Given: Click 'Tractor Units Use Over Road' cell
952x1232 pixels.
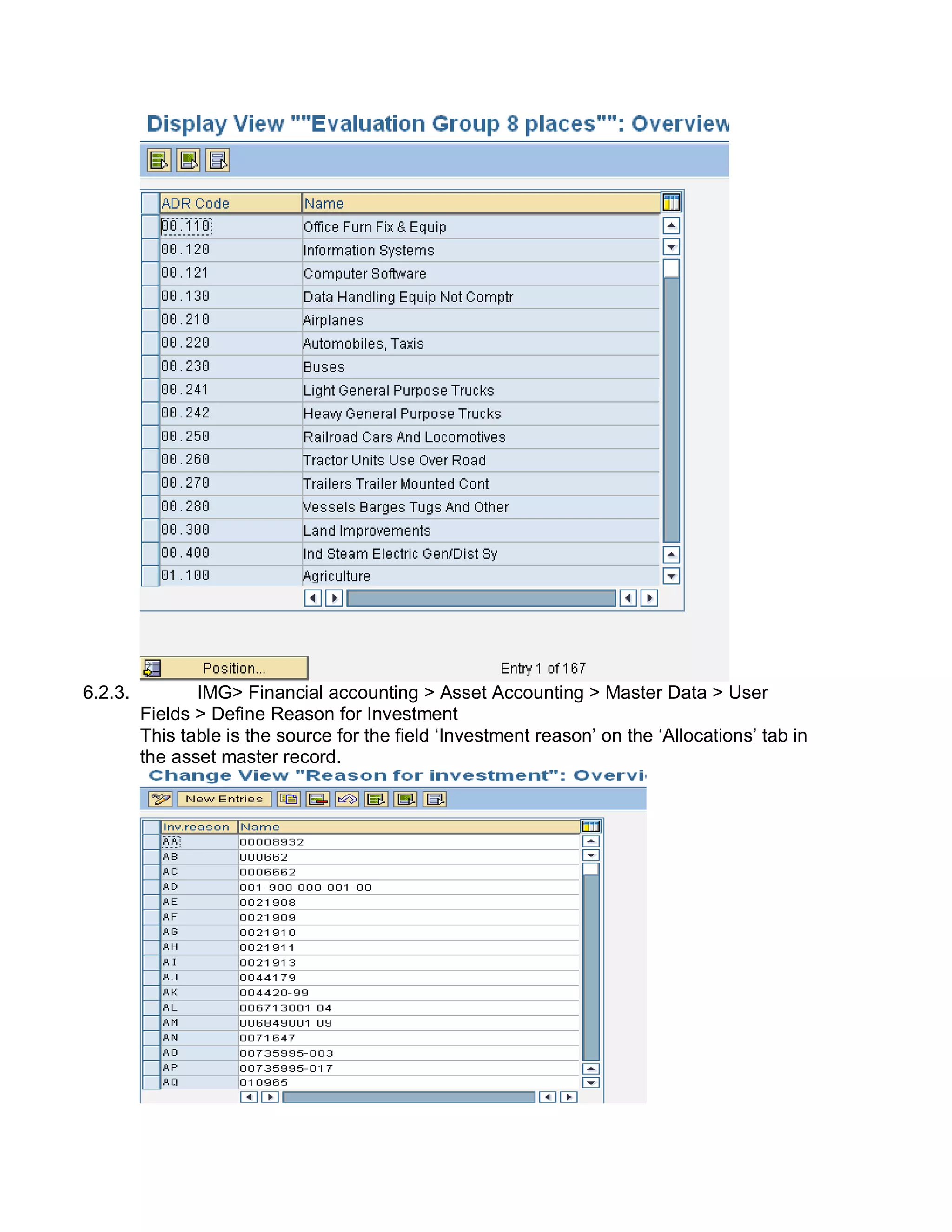Looking at the screenshot, I should [x=481, y=460].
